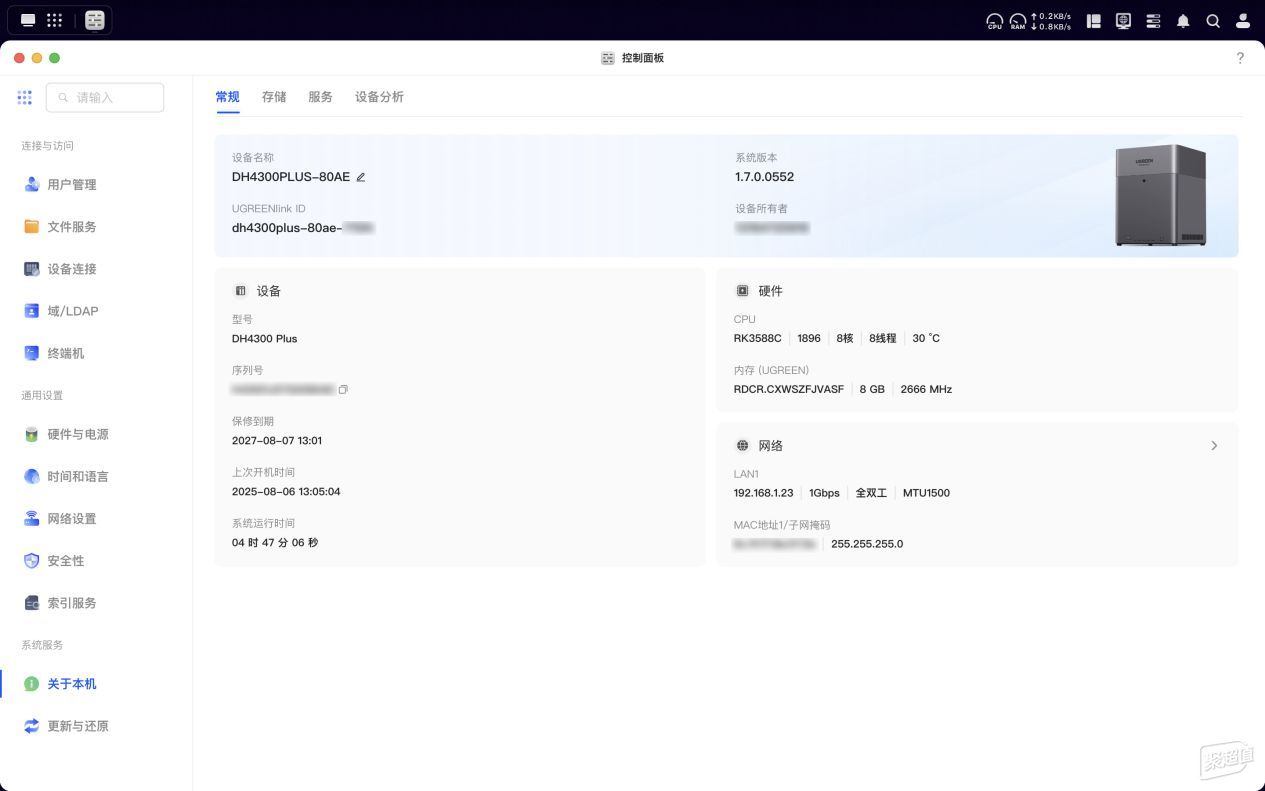
Task: Select device name DH4300PLUS-80AE
Action: (291, 177)
